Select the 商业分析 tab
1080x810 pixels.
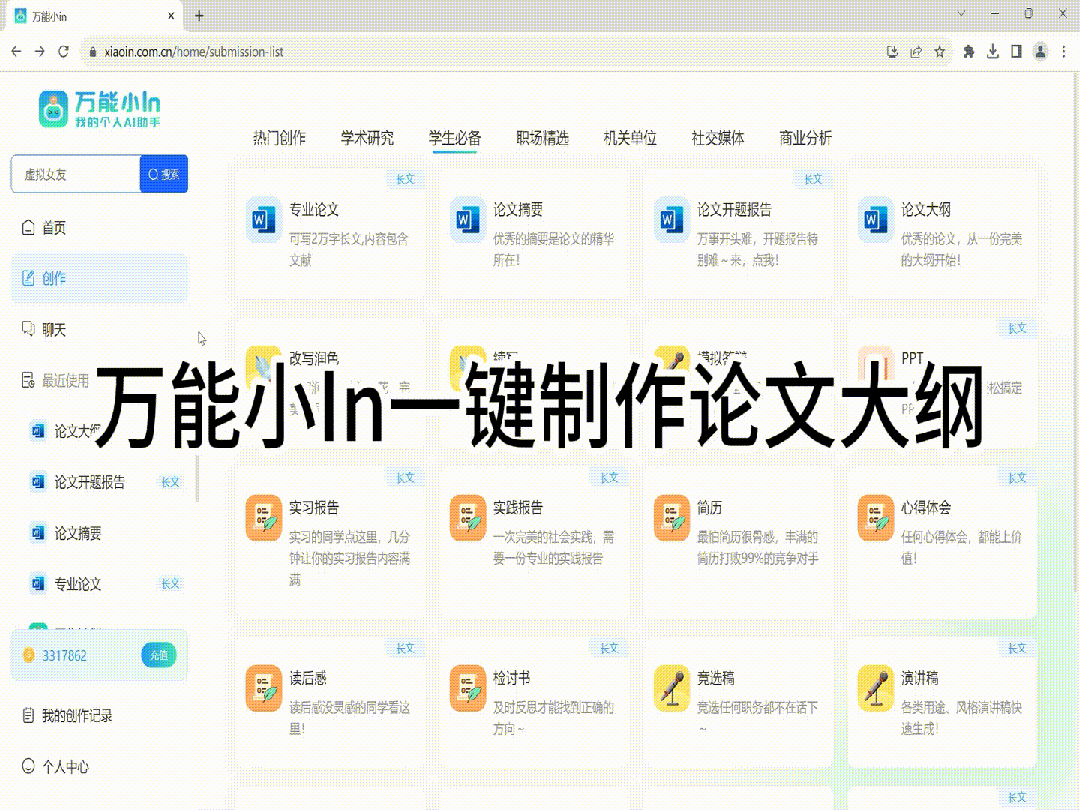[x=805, y=138]
